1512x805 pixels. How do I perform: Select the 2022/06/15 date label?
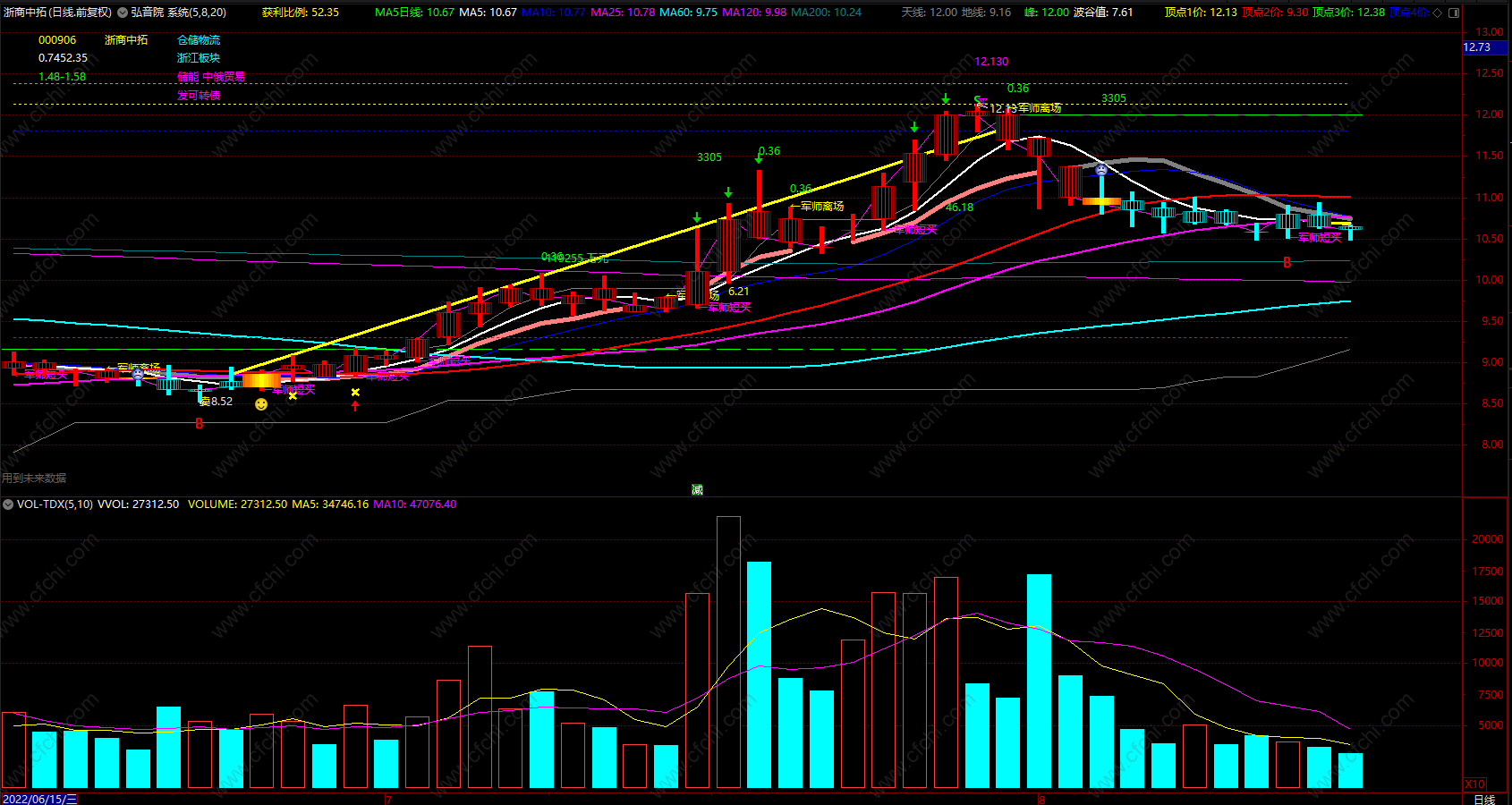click(x=40, y=799)
